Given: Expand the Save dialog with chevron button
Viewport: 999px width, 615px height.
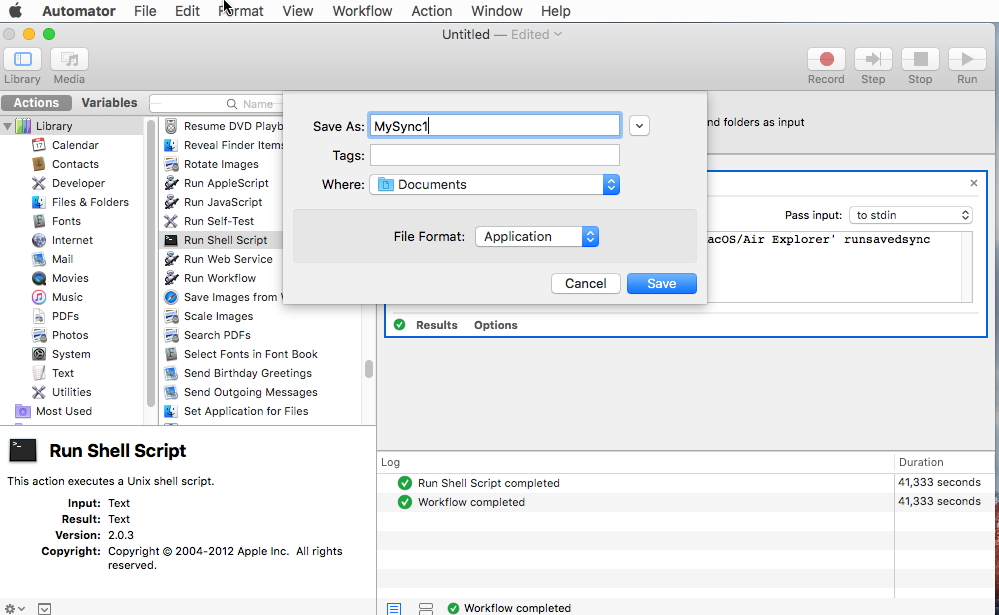Looking at the screenshot, I should [639, 126].
